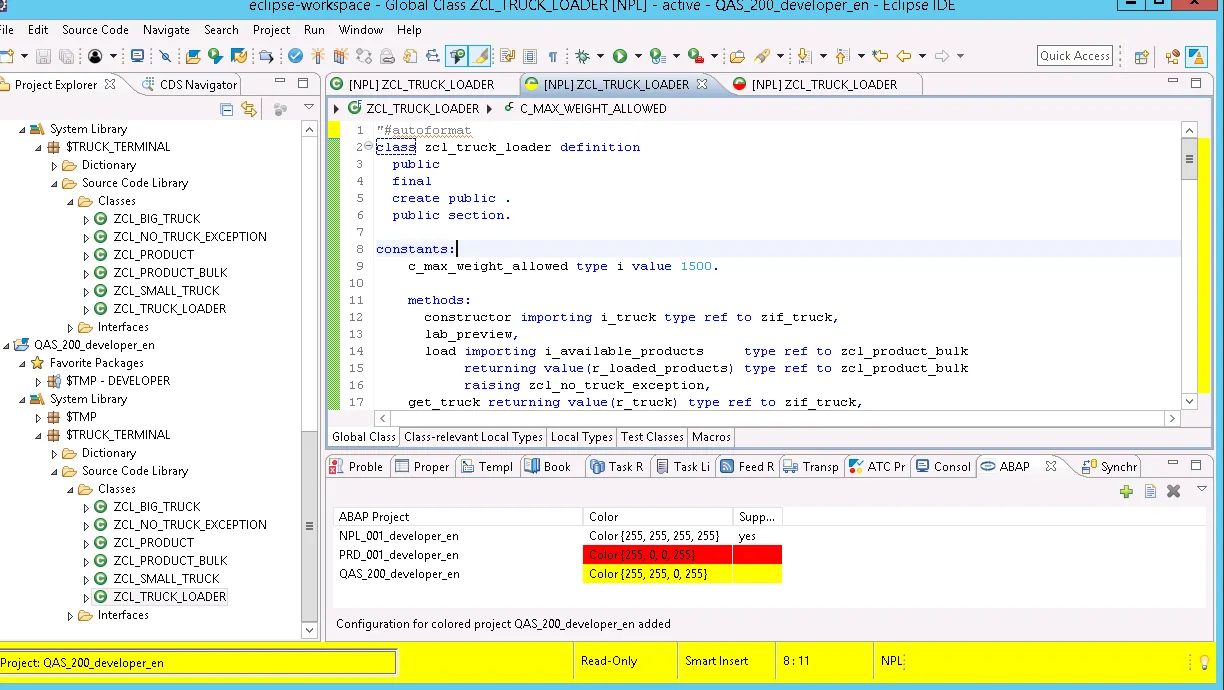Viewport: 1224px width, 690px height.
Task: Open the Back history dropdown arrow
Action: 922,57
